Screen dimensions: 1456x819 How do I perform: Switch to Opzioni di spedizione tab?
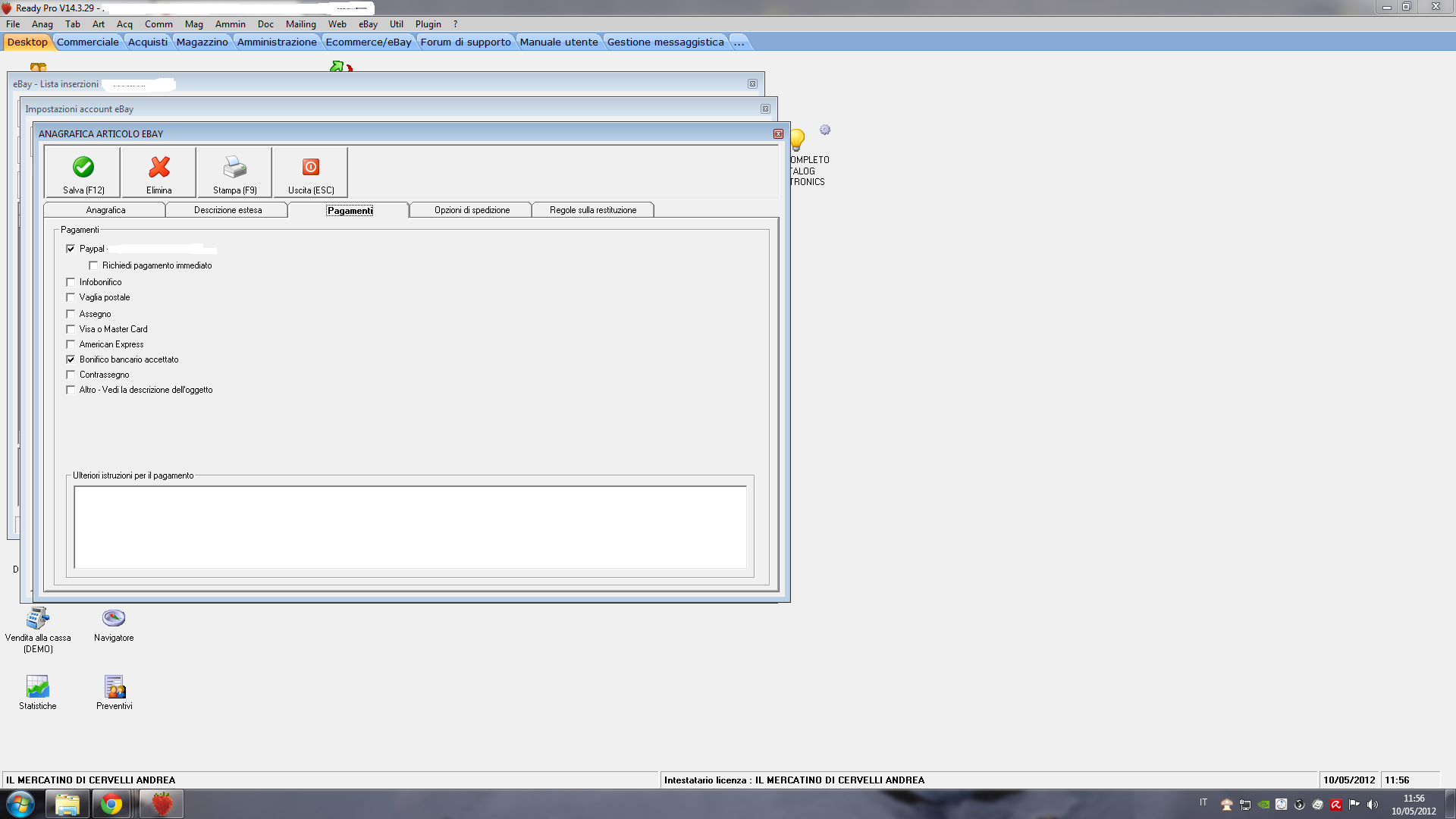[472, 210]
